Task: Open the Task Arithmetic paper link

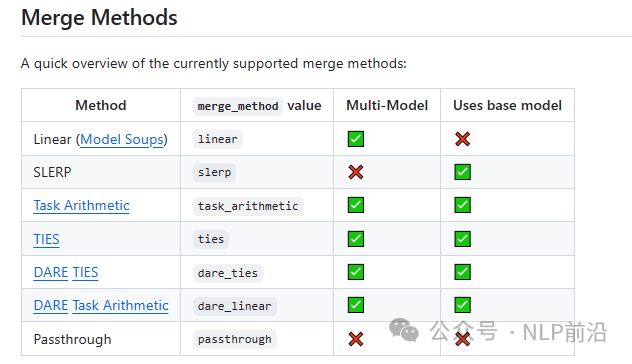Action: point(81,205)
